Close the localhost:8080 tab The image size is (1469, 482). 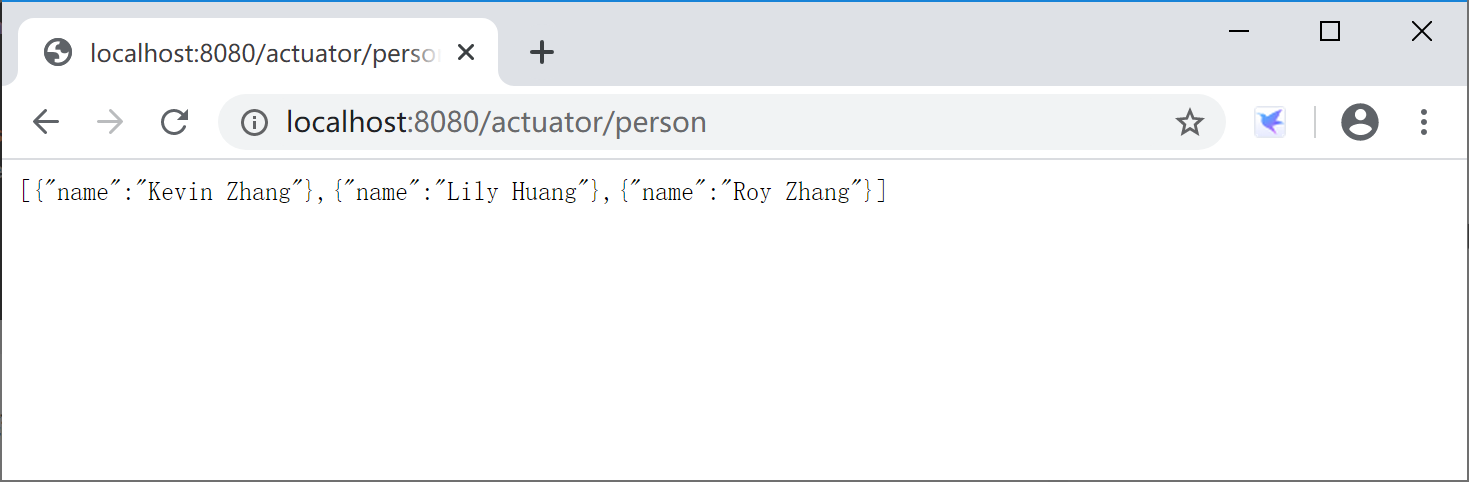(466, 52)
